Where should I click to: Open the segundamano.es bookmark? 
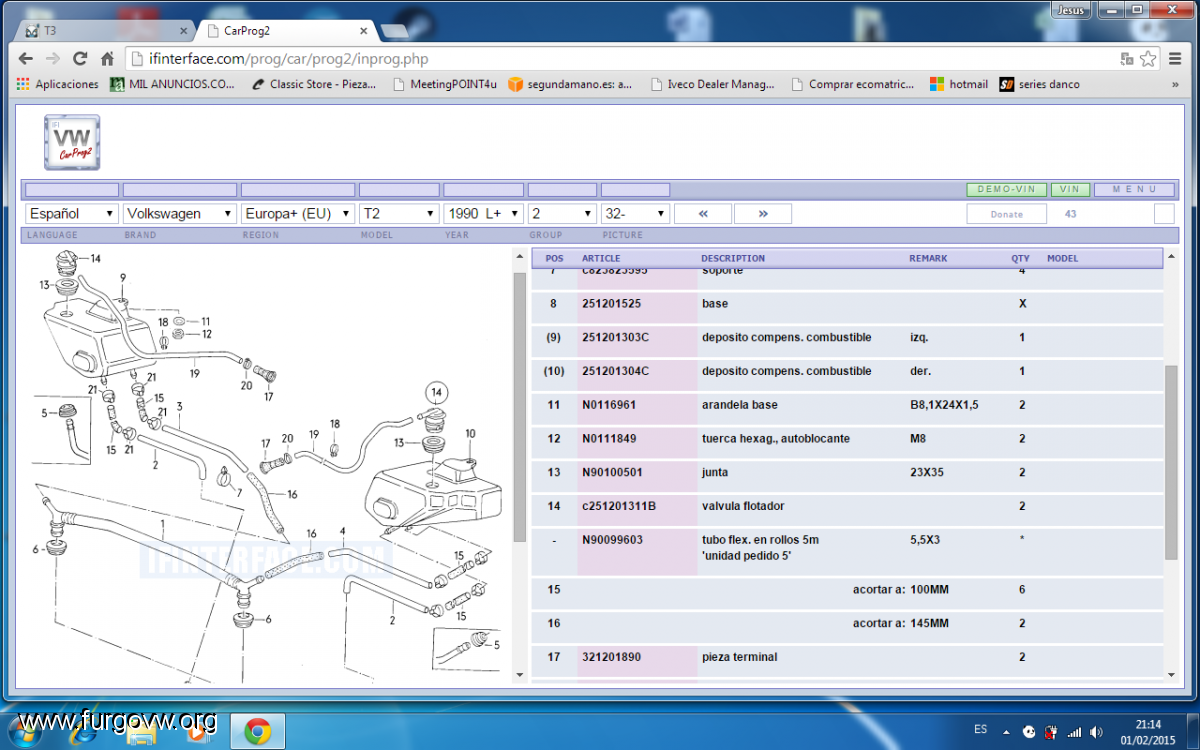[570, 85]
